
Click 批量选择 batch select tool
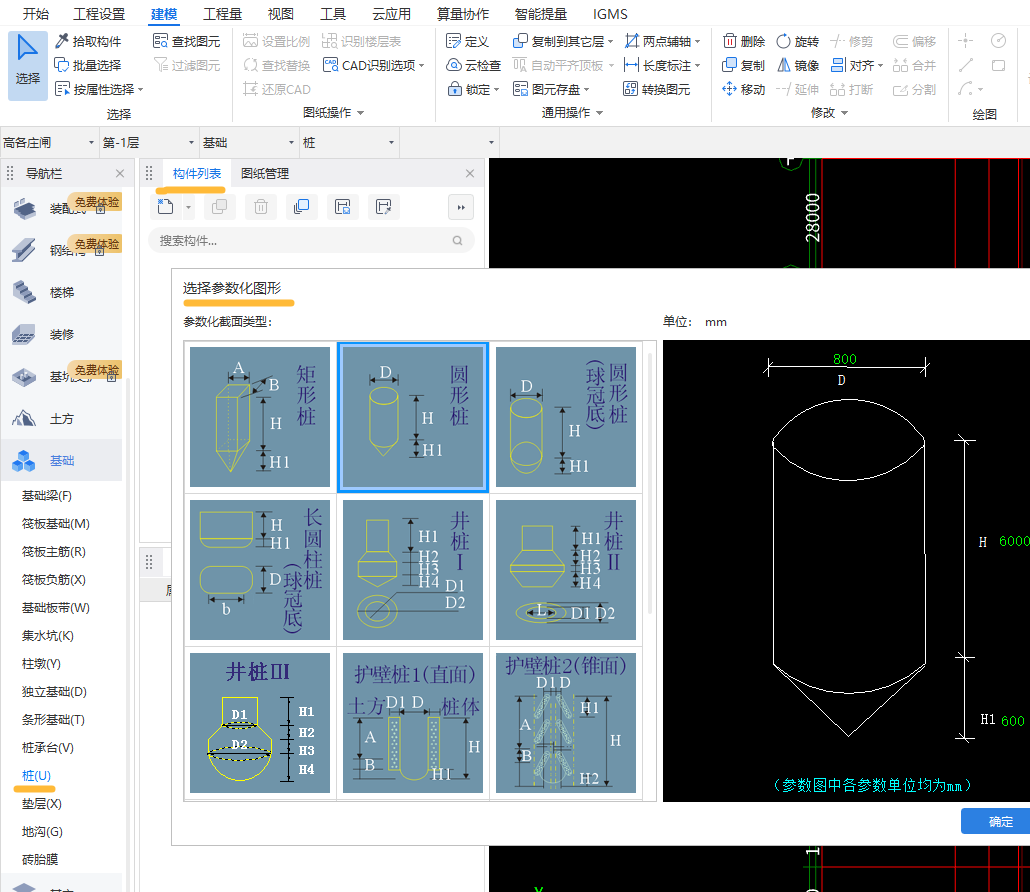coord(88,65)
